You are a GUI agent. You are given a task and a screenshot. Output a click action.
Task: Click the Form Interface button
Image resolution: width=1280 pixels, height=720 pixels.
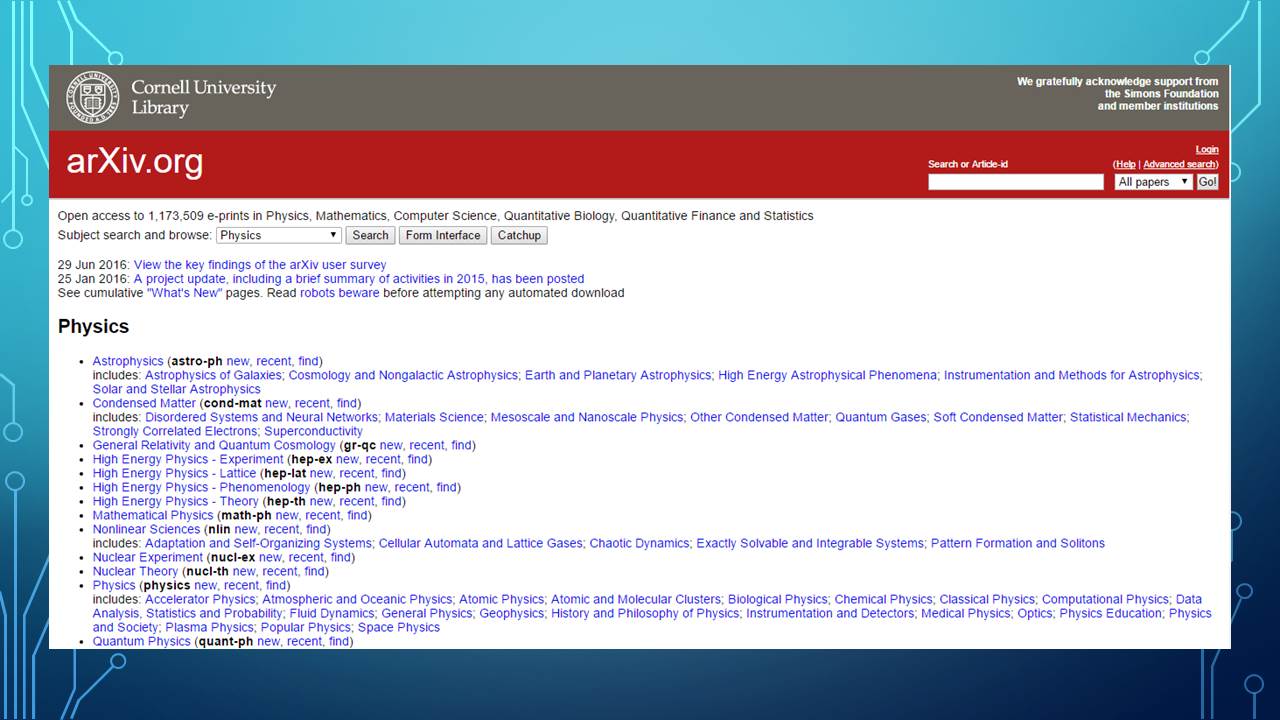pyautogui.click(x=444, y=235)
